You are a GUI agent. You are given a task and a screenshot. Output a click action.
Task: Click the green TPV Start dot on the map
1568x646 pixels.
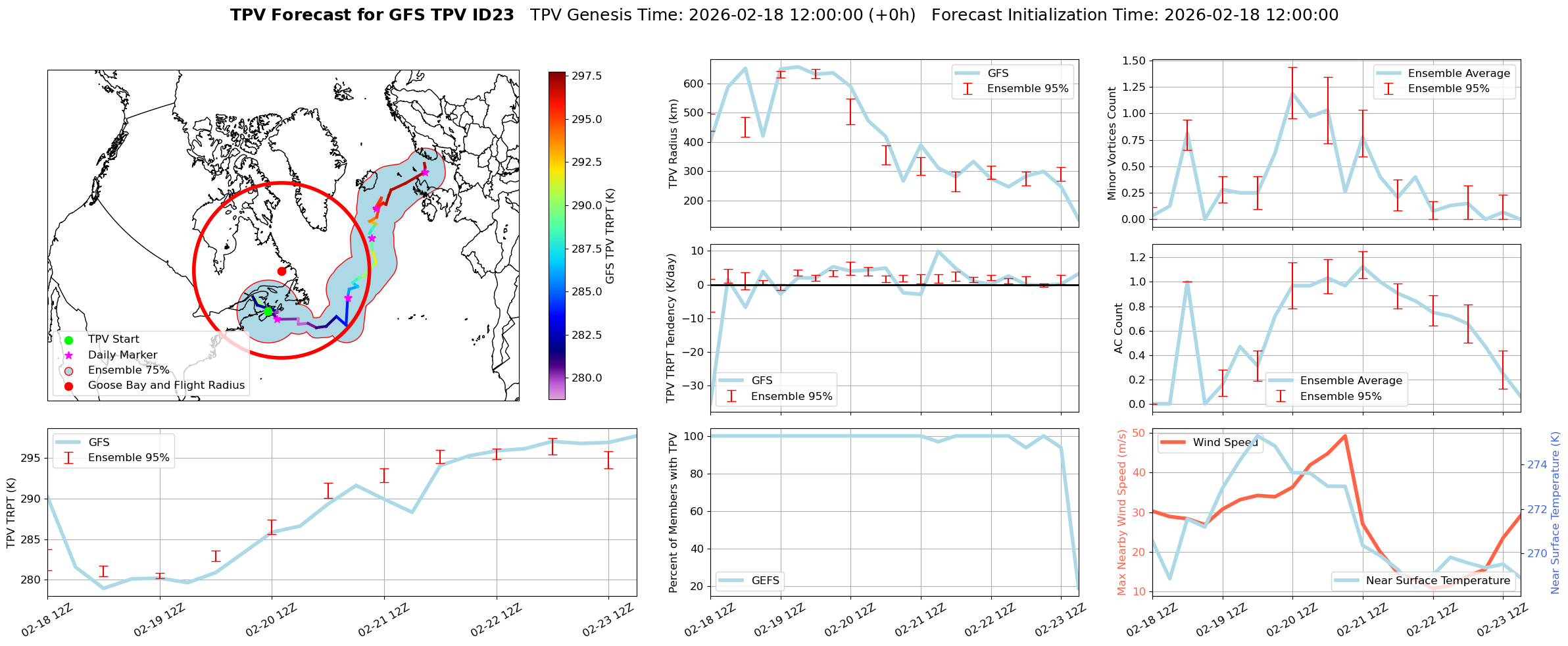coord(268,311)
